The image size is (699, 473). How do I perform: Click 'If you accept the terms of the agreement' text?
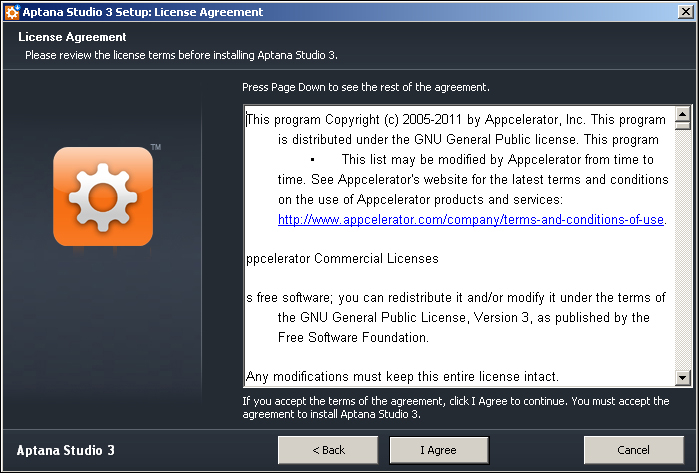pyautogui.click(x=456, y=407)
